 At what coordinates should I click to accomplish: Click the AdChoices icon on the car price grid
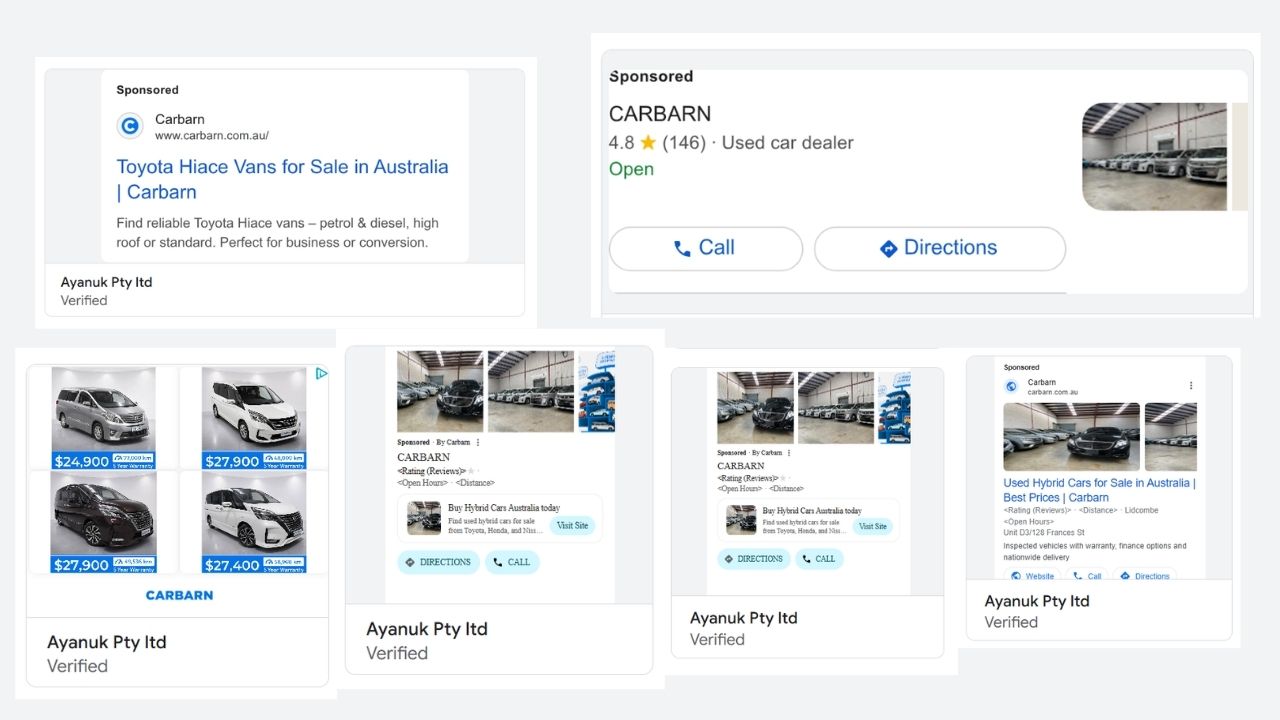[x=321, y=374]
